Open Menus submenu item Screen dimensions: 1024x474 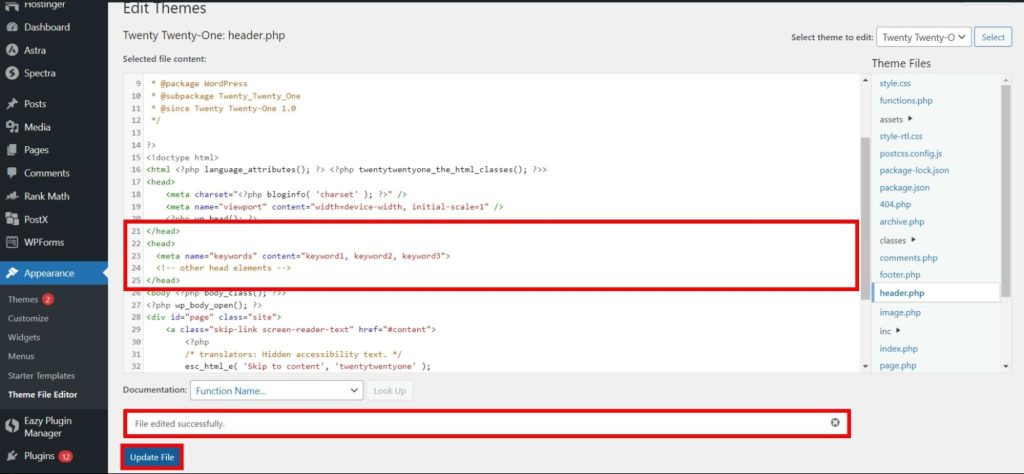(x=22, y=356)
